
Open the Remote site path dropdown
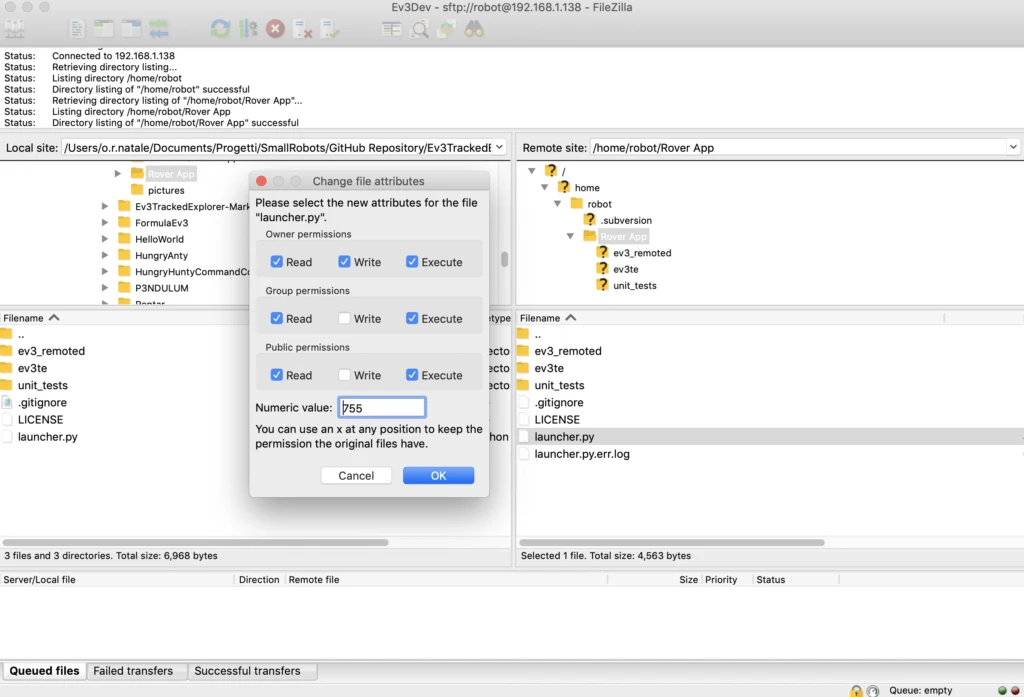coord(1013,148)
